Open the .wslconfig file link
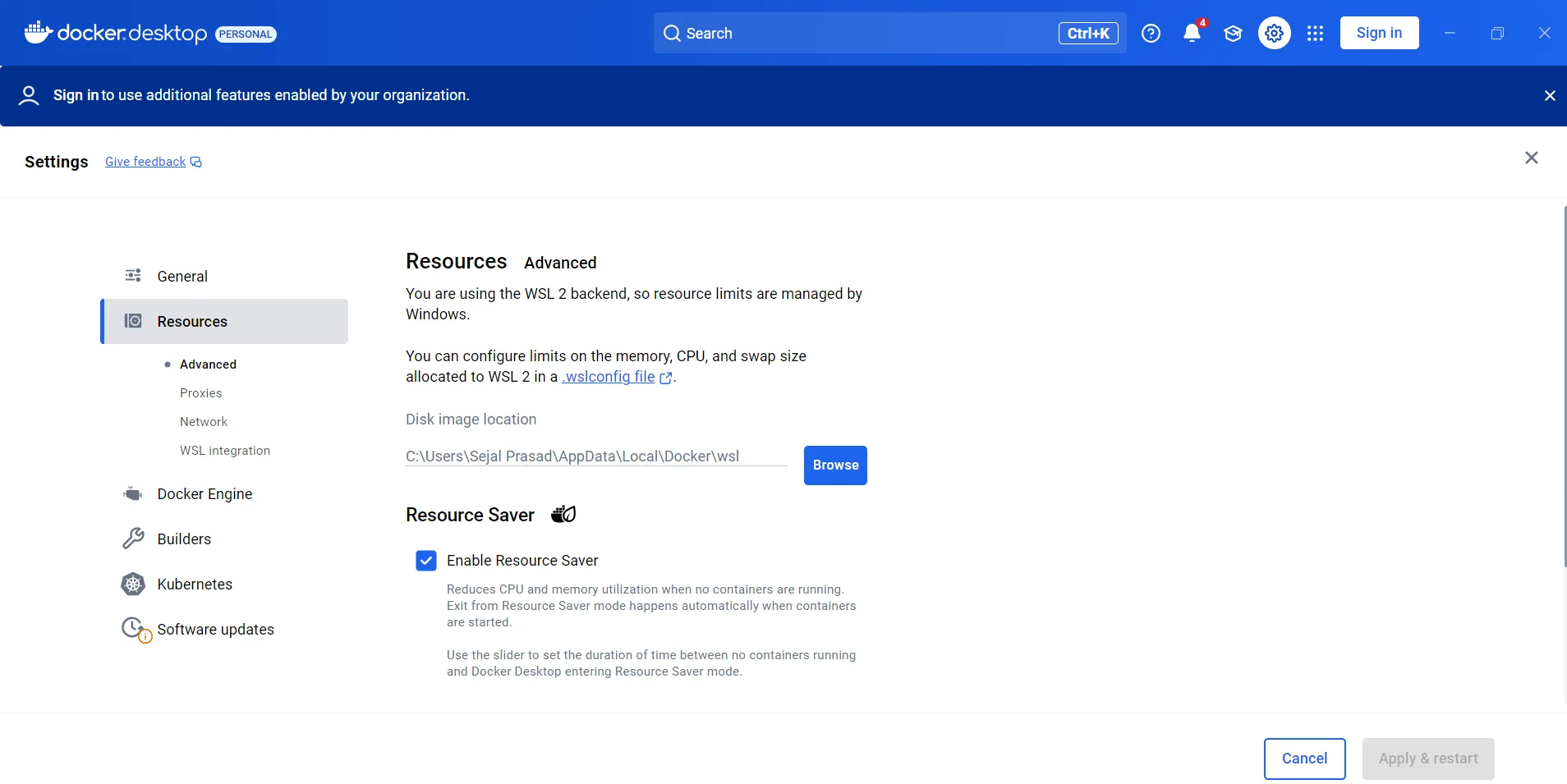This screenshot has height=784, width=1567. (x=609, y=377)
